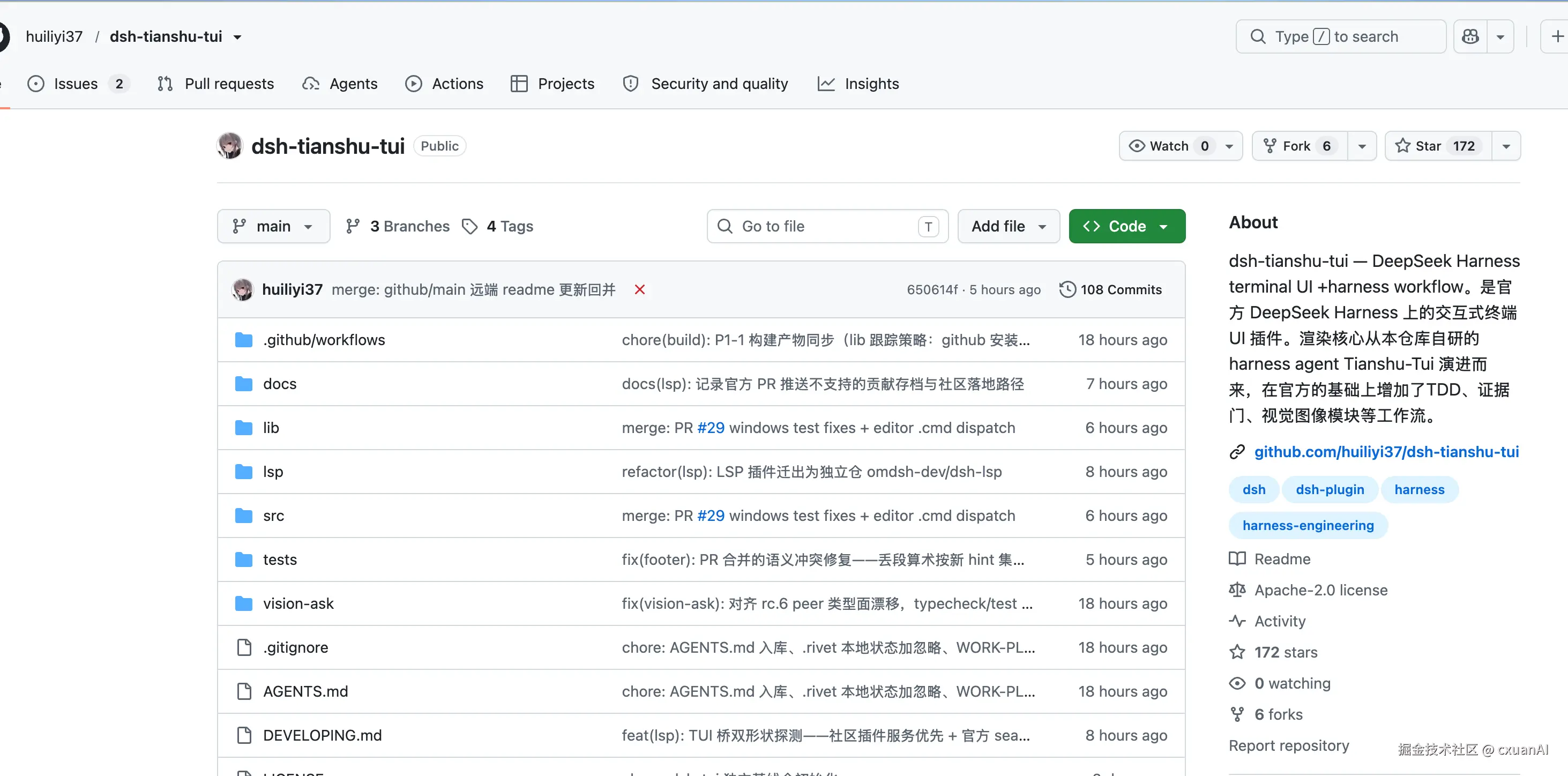The height and width of the screenshot is (776, 1568).
Task: Select the Projects tab
Action: click(x=552, y=84)
